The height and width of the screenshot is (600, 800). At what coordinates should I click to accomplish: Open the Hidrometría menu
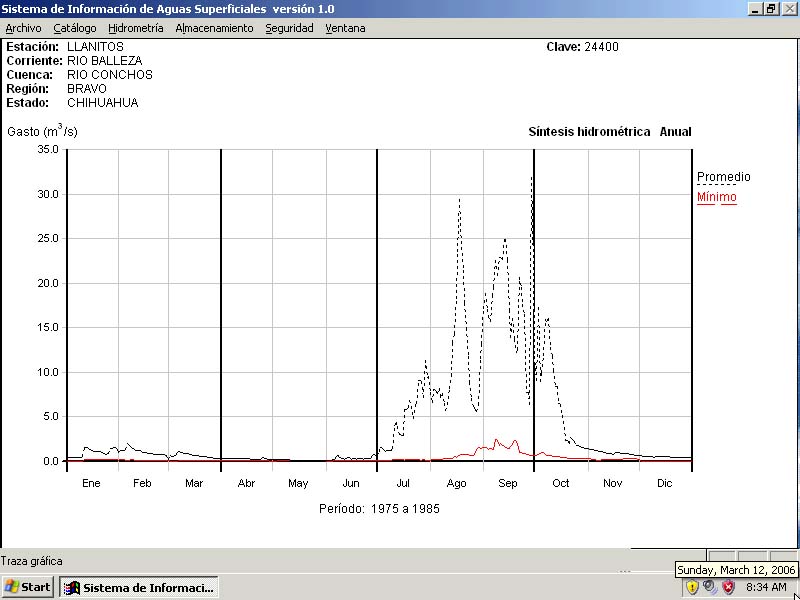click(x=135, y=28)
